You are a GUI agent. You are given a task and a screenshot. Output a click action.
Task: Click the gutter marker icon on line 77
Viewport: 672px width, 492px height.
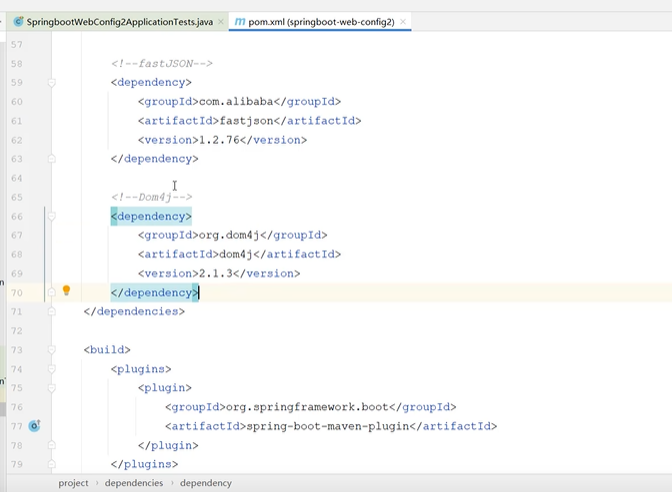(x=34, y=426)
